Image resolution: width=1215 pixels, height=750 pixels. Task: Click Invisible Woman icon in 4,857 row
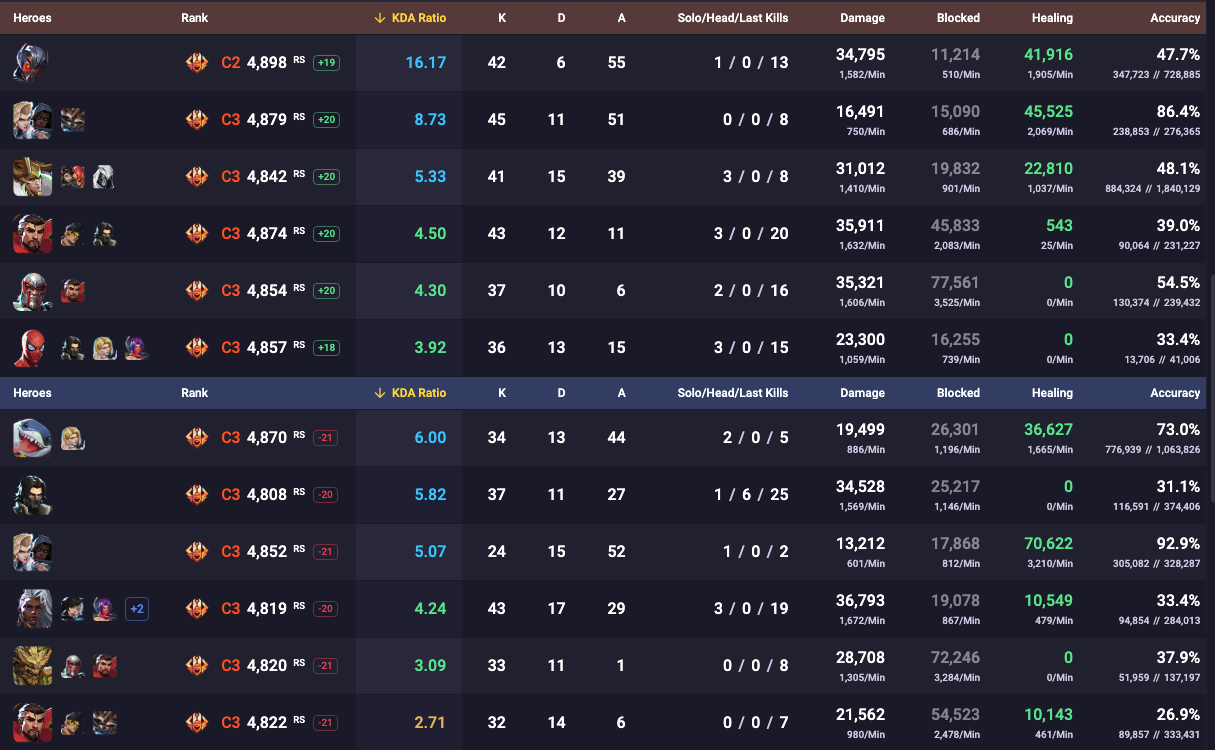pyautogui.click(x=104, y=349)
